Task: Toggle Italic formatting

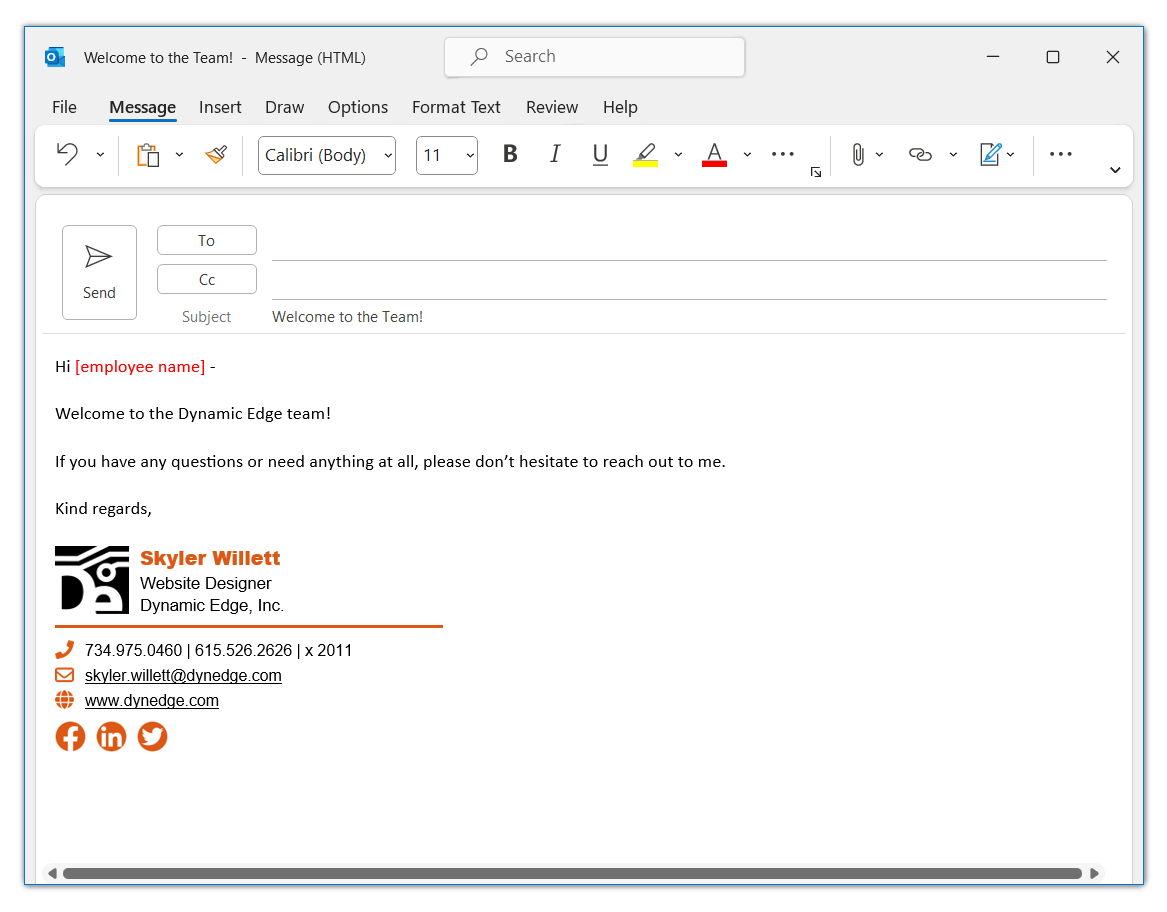Action: [555, 154]
